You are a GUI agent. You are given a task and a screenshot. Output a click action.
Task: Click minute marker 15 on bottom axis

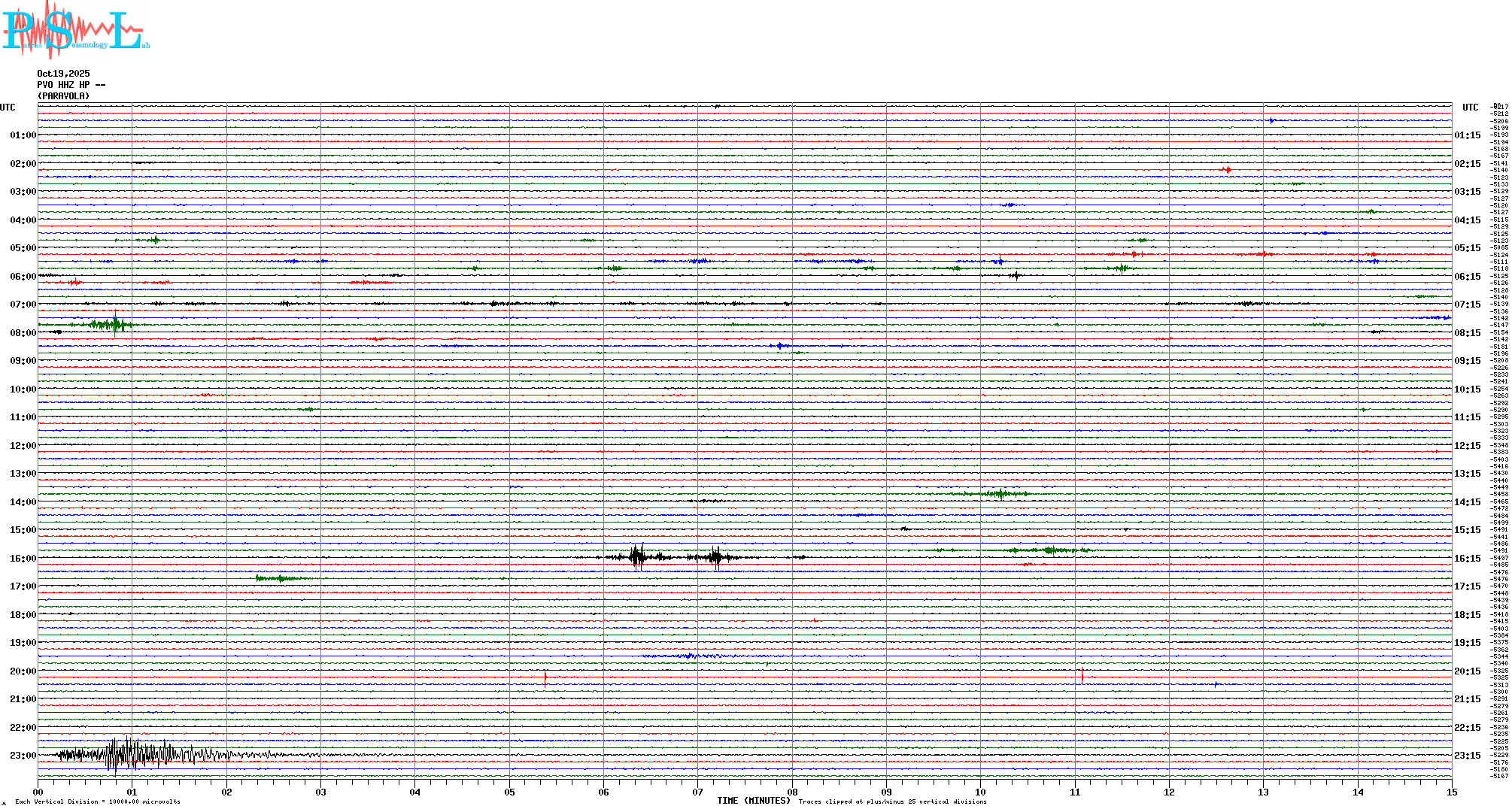point(1451,792)
